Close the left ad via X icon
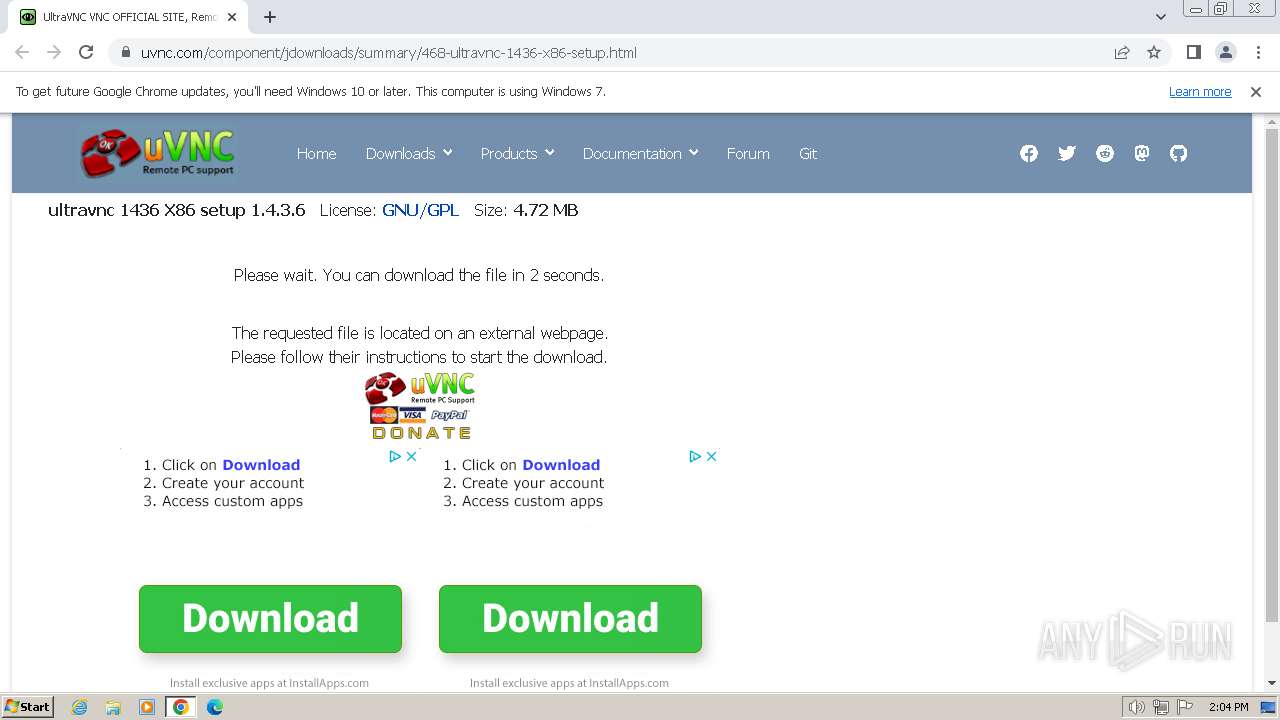Image resolution: width=1280 pixels, height=720 pixels. (411, 456)
